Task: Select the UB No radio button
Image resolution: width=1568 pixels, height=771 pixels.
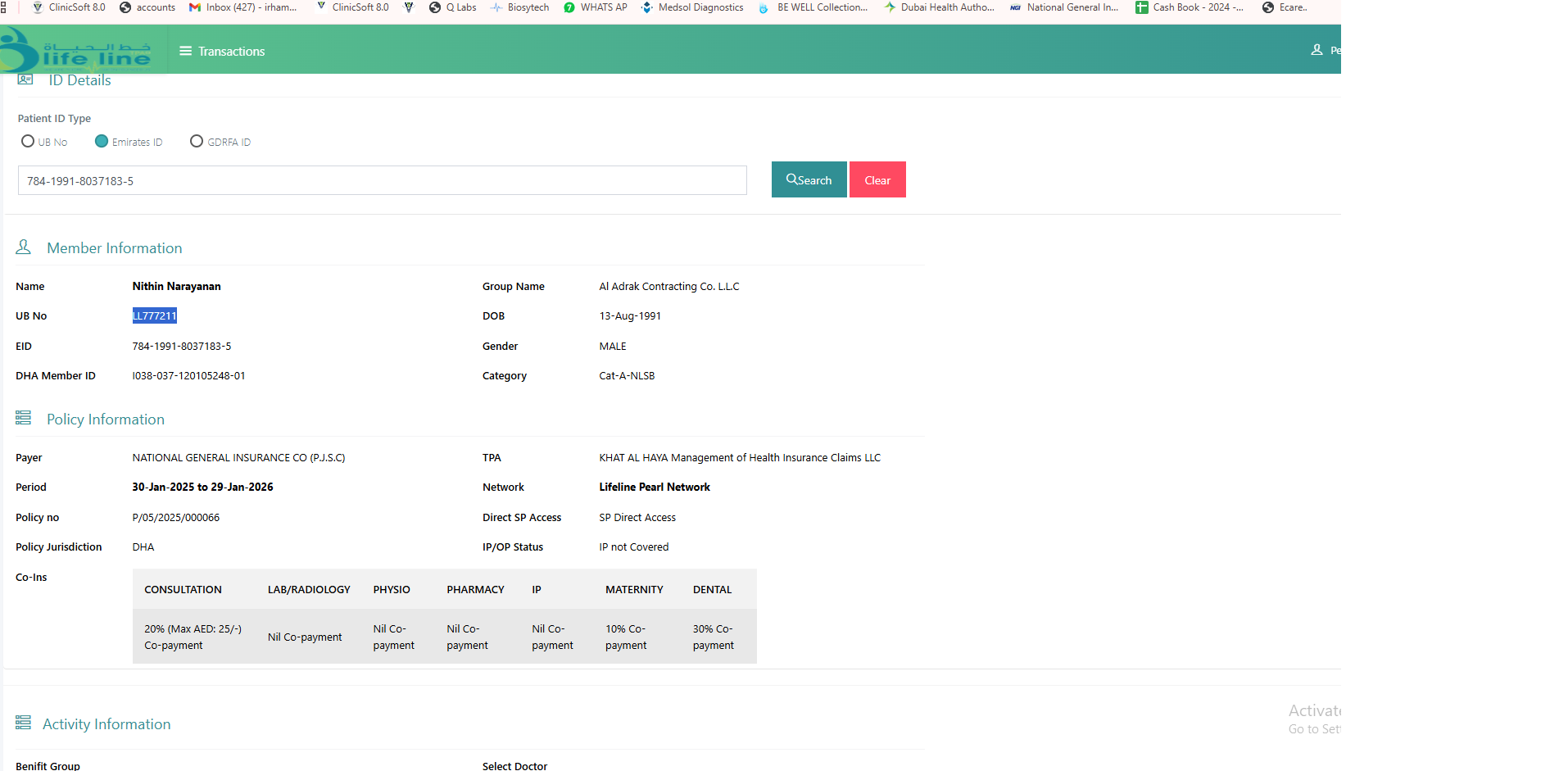Action: click(28, 141)
